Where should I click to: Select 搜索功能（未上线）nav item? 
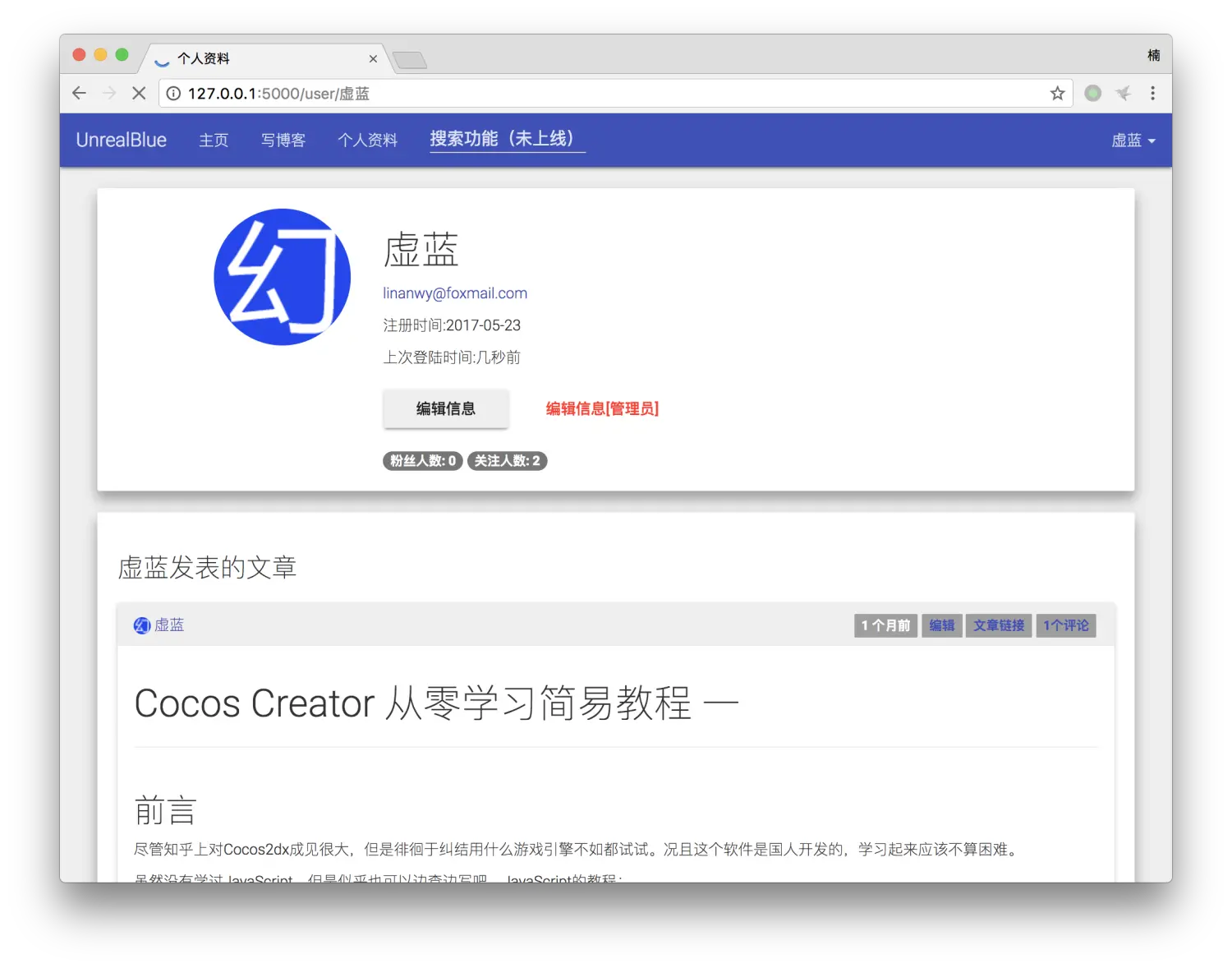click(508, 139)
